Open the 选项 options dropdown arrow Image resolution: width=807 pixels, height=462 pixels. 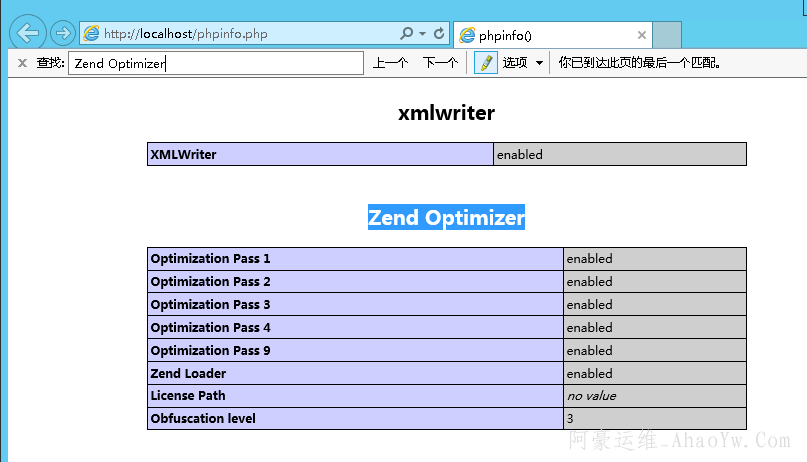[540, 63]
